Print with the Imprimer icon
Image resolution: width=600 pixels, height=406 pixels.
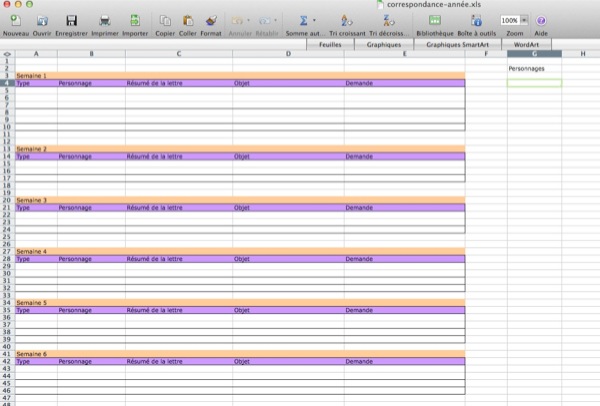click(x=105, y=20)
